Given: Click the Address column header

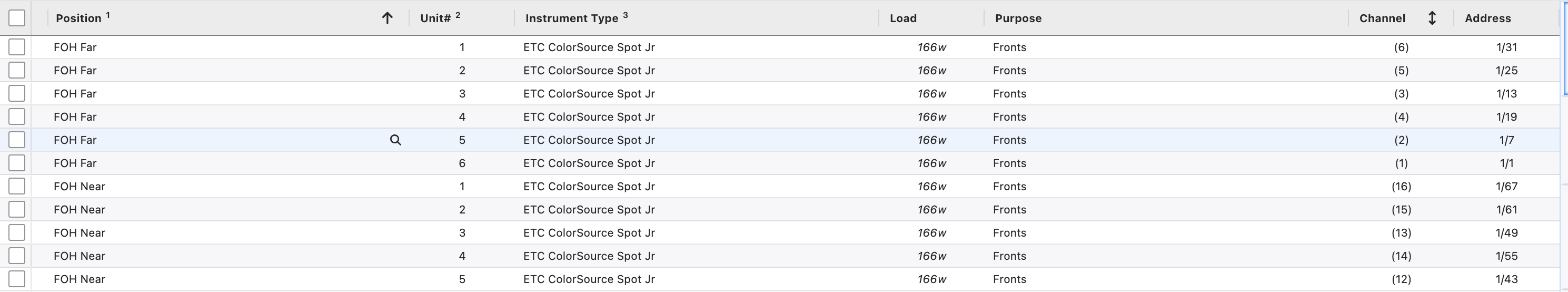Looking at the screenshot, I should (x=1487, y=18).
